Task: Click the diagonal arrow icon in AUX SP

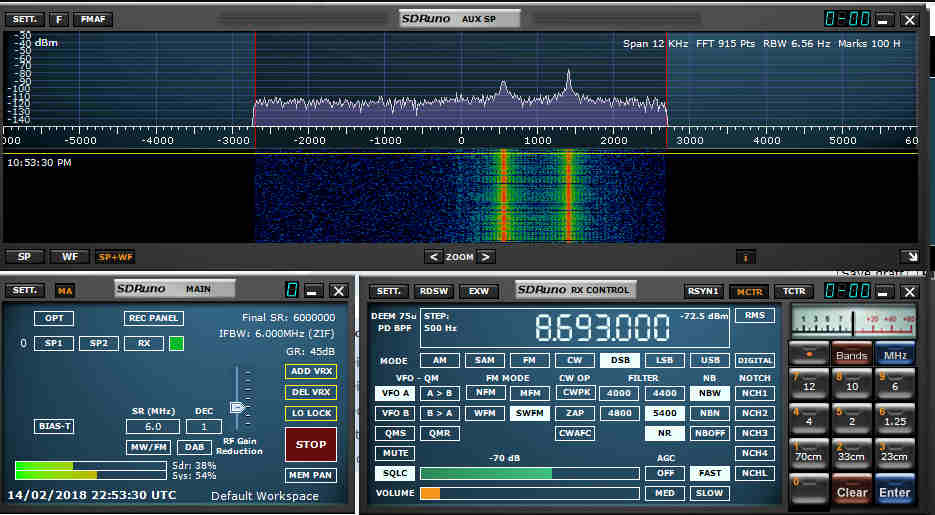Action: pyautogui.click(x=911, y=256)
